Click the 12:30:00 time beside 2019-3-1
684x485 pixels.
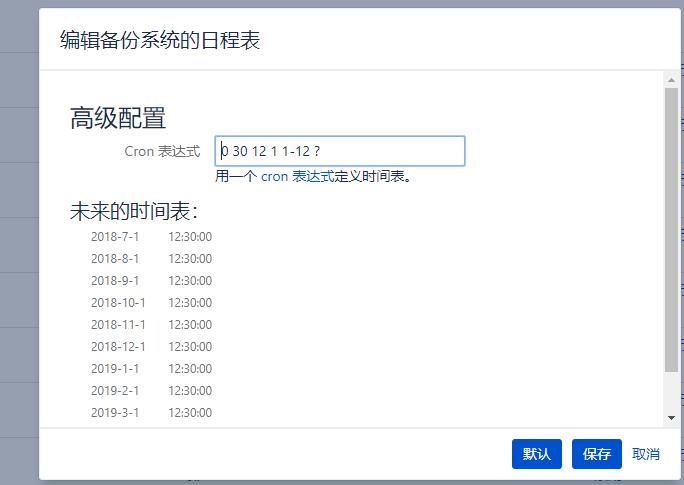coord(190,413)
